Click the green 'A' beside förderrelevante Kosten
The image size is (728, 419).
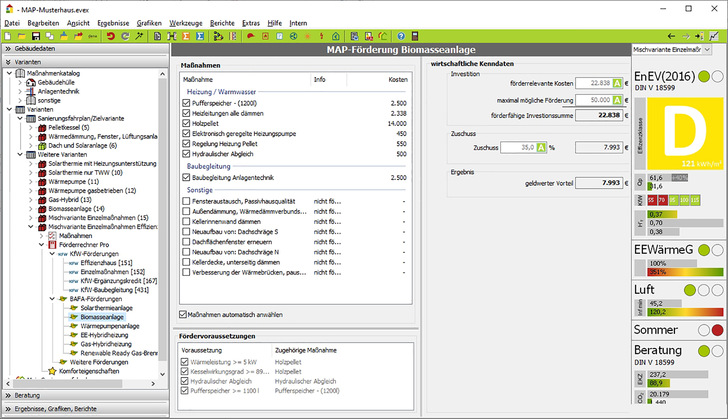618,83
